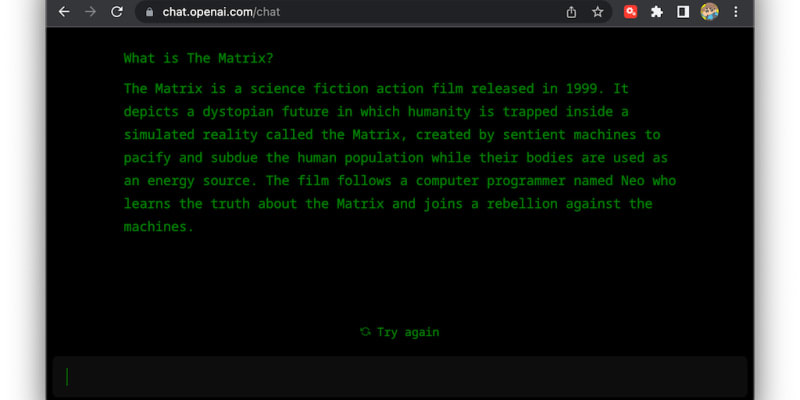800x400 pixels.
Task: Toggle the browser side panel
Action: [x=683, y=12]
